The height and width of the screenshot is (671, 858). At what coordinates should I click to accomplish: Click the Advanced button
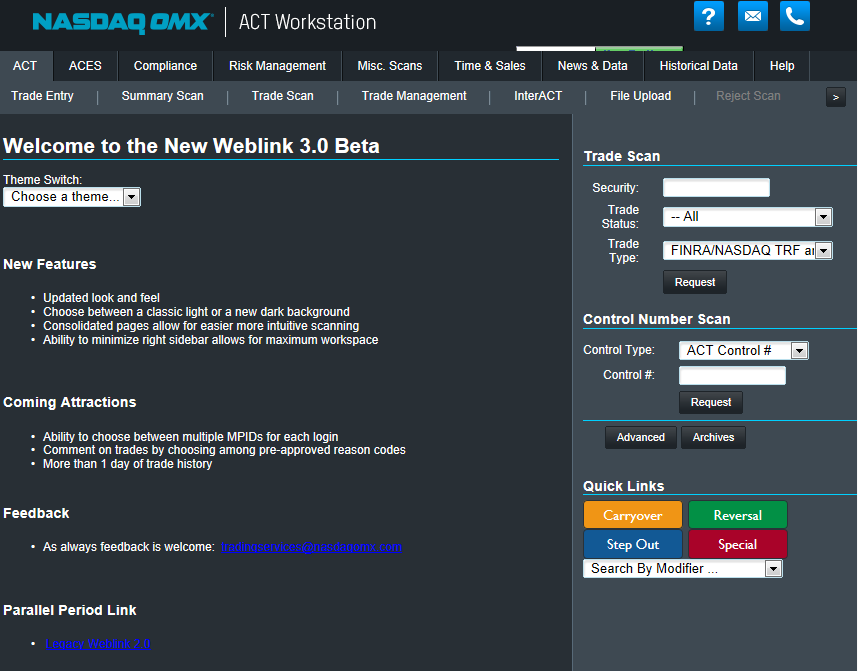pyautogui.click(x=641, y=437)
